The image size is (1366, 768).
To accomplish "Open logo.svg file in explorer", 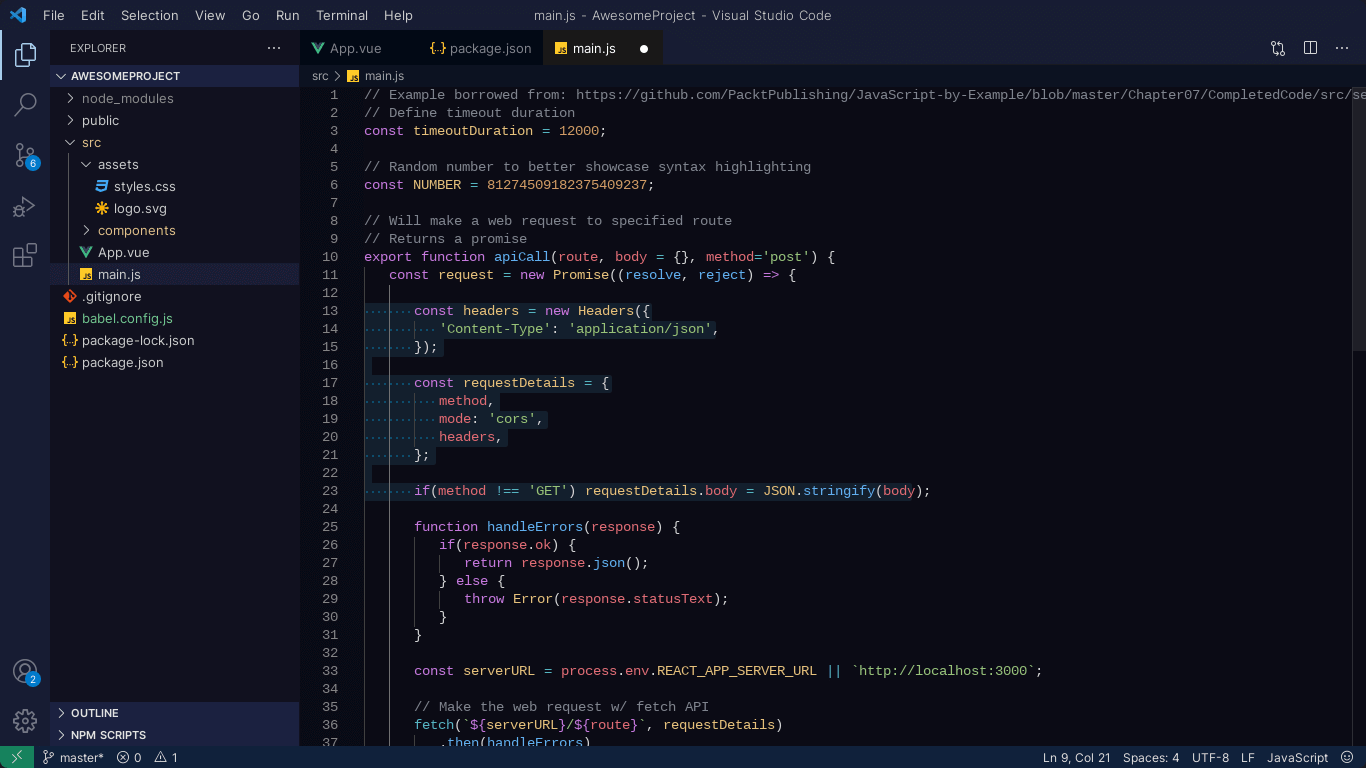I will [x=140, y=208].
